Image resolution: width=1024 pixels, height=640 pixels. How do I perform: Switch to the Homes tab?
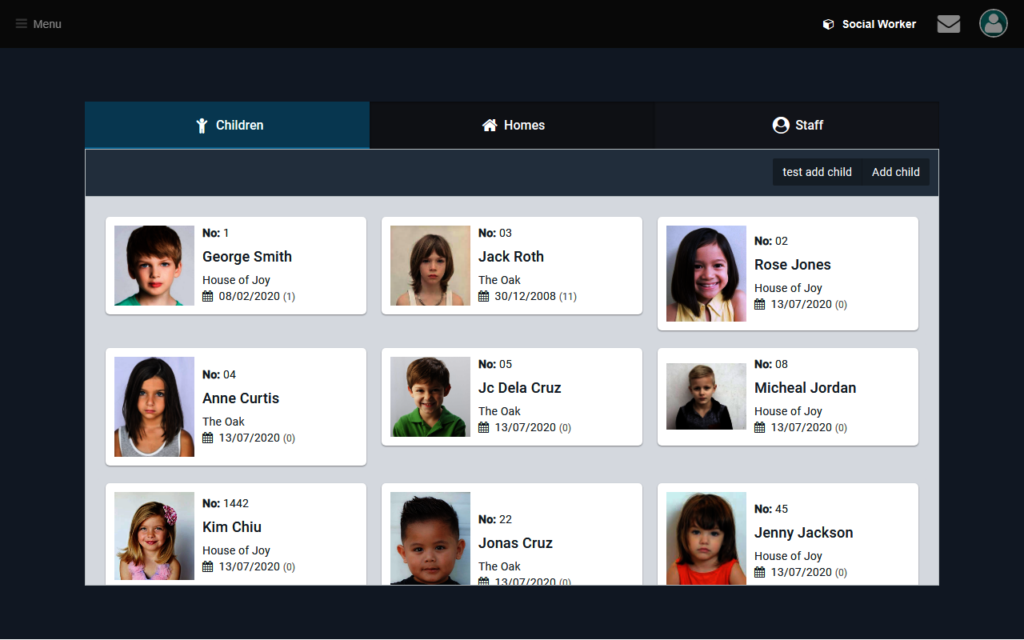click(512, 125)
